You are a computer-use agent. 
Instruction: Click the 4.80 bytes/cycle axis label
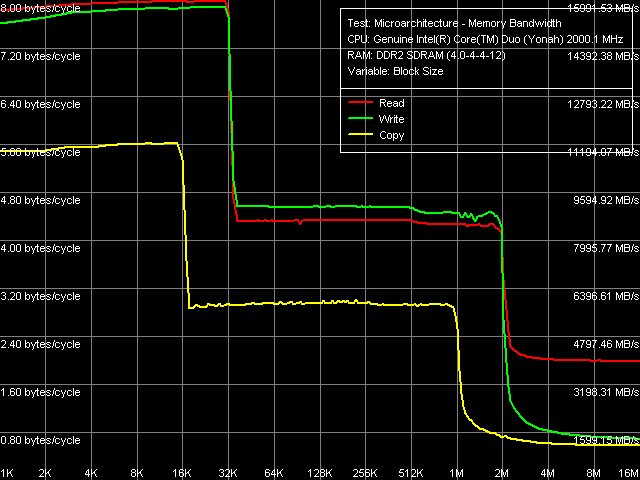click(40, 200)
